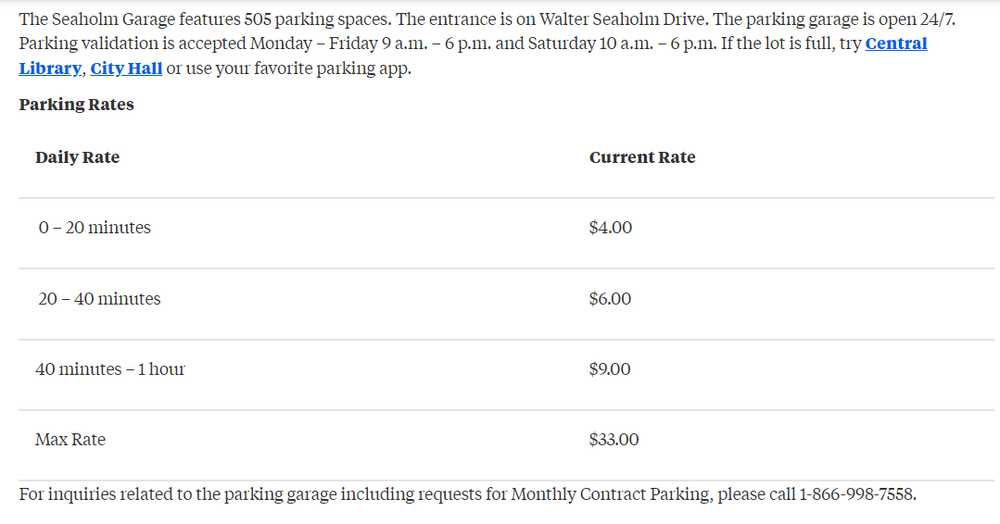The height and width of the screenshot is (524, 1000).
Task: Click the Parking Rates heading
Action: [x=76, y=104]
